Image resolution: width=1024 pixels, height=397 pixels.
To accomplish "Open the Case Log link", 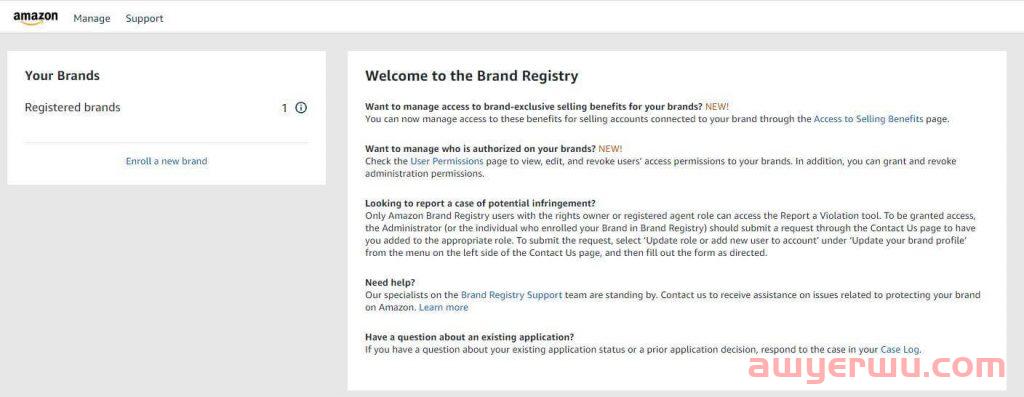I will pos(901,349).
